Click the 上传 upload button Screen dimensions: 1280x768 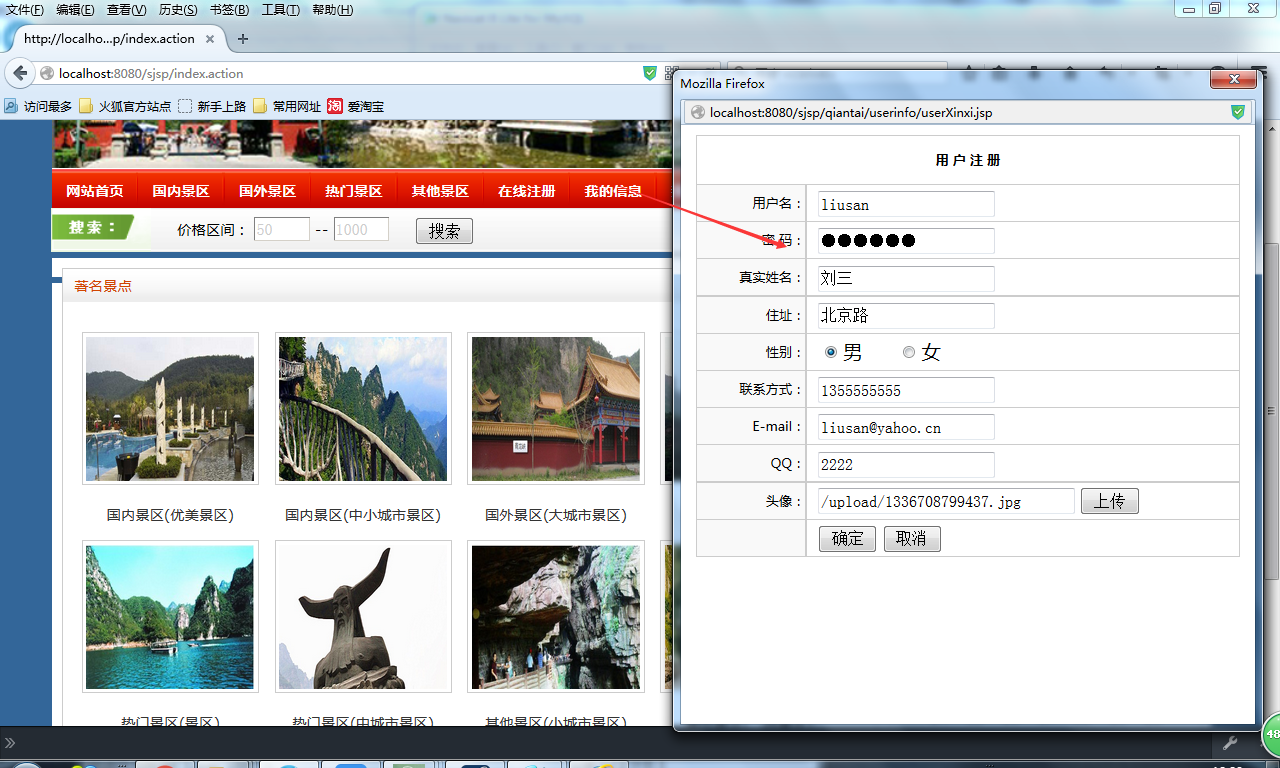coord(1110,501)
